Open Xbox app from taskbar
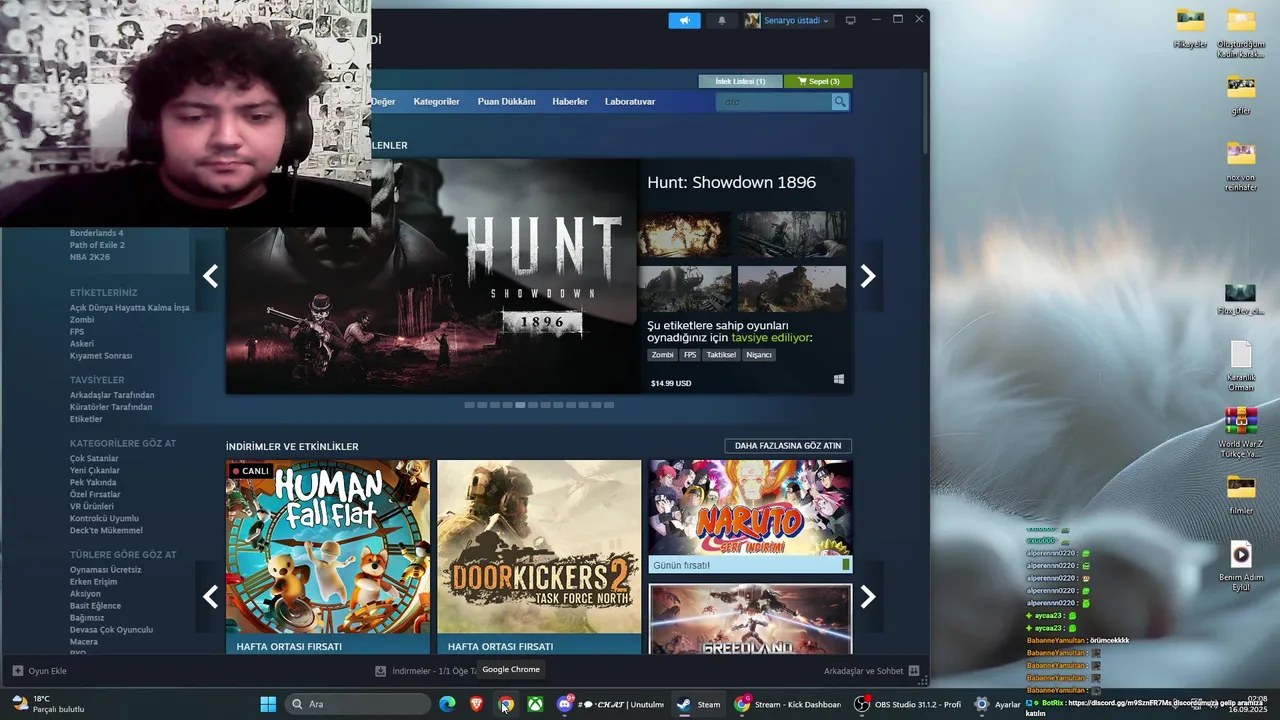The width and height of the screenshot is (1280, 720). (x=536, y=704)
